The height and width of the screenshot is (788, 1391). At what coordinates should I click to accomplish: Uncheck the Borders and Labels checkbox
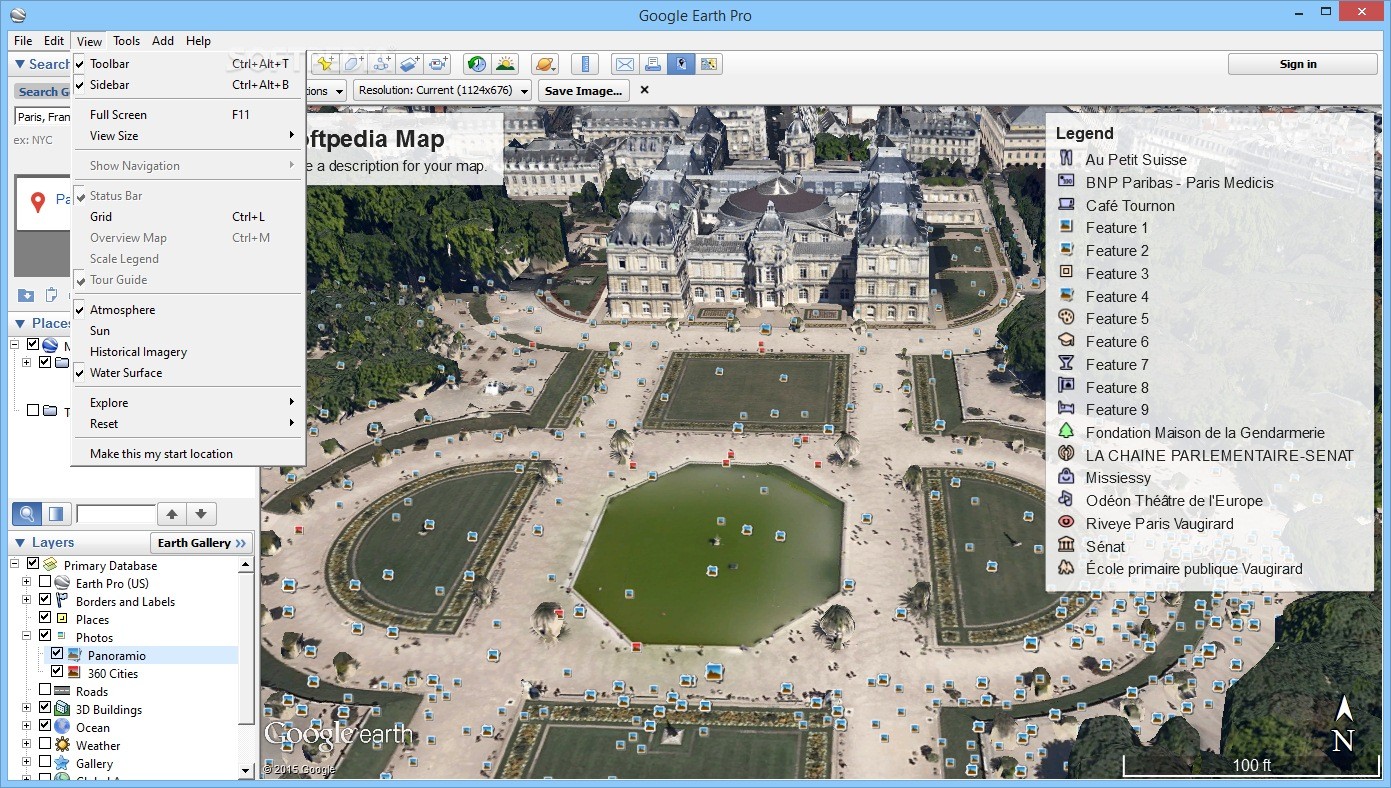pos(45,601)
